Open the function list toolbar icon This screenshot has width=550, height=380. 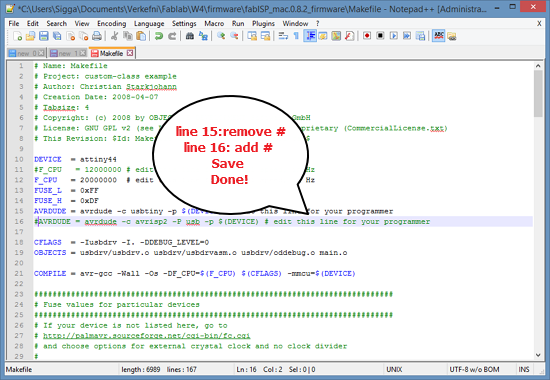349,36
